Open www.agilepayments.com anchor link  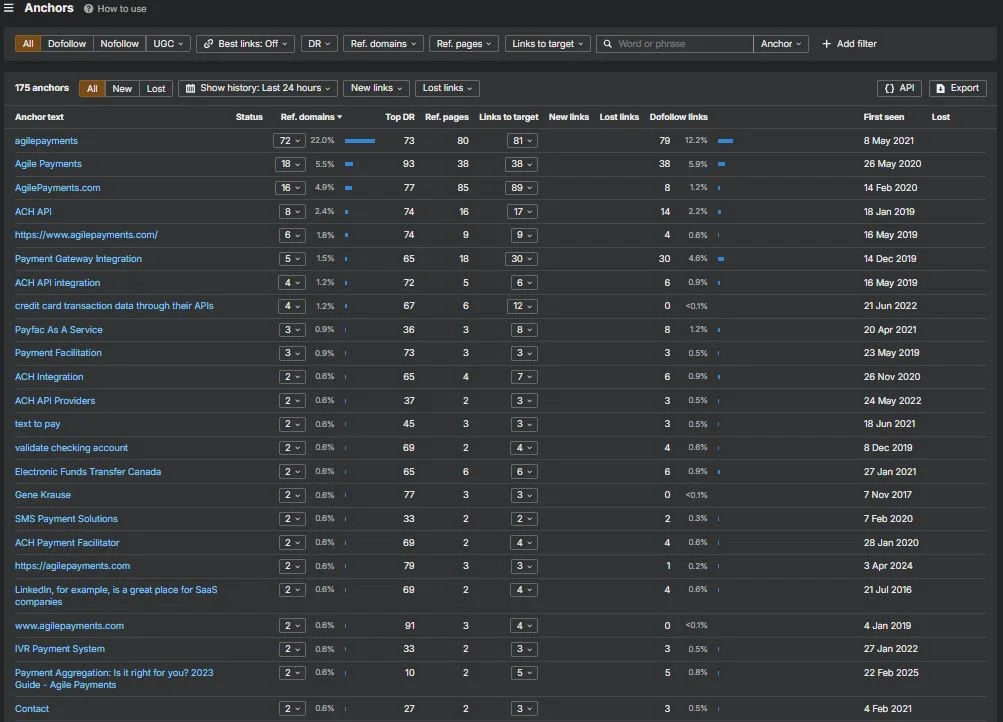[69, 626]
